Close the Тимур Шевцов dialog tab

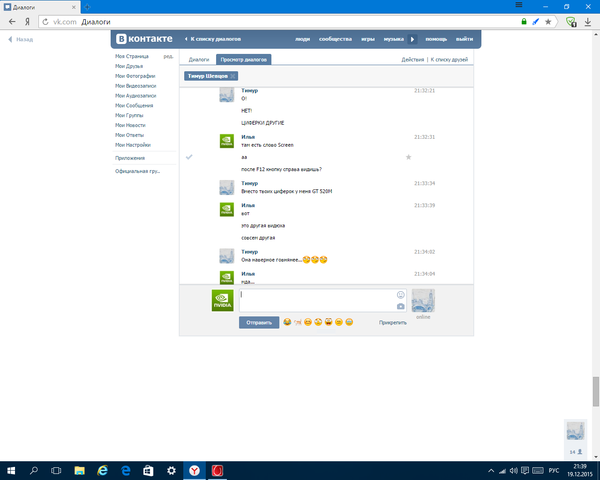(x=233, y=76)
